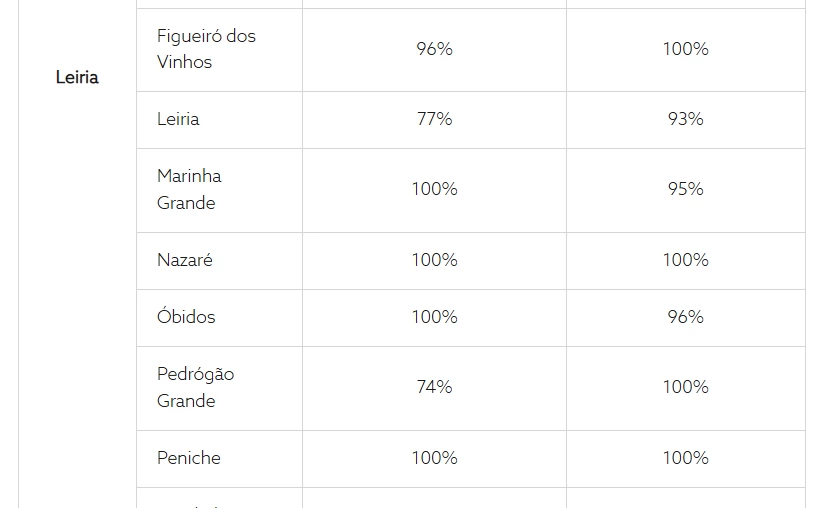823x508 pixels.
Task: Click first 100% value in Nazaré row
Action: point(434,260)
